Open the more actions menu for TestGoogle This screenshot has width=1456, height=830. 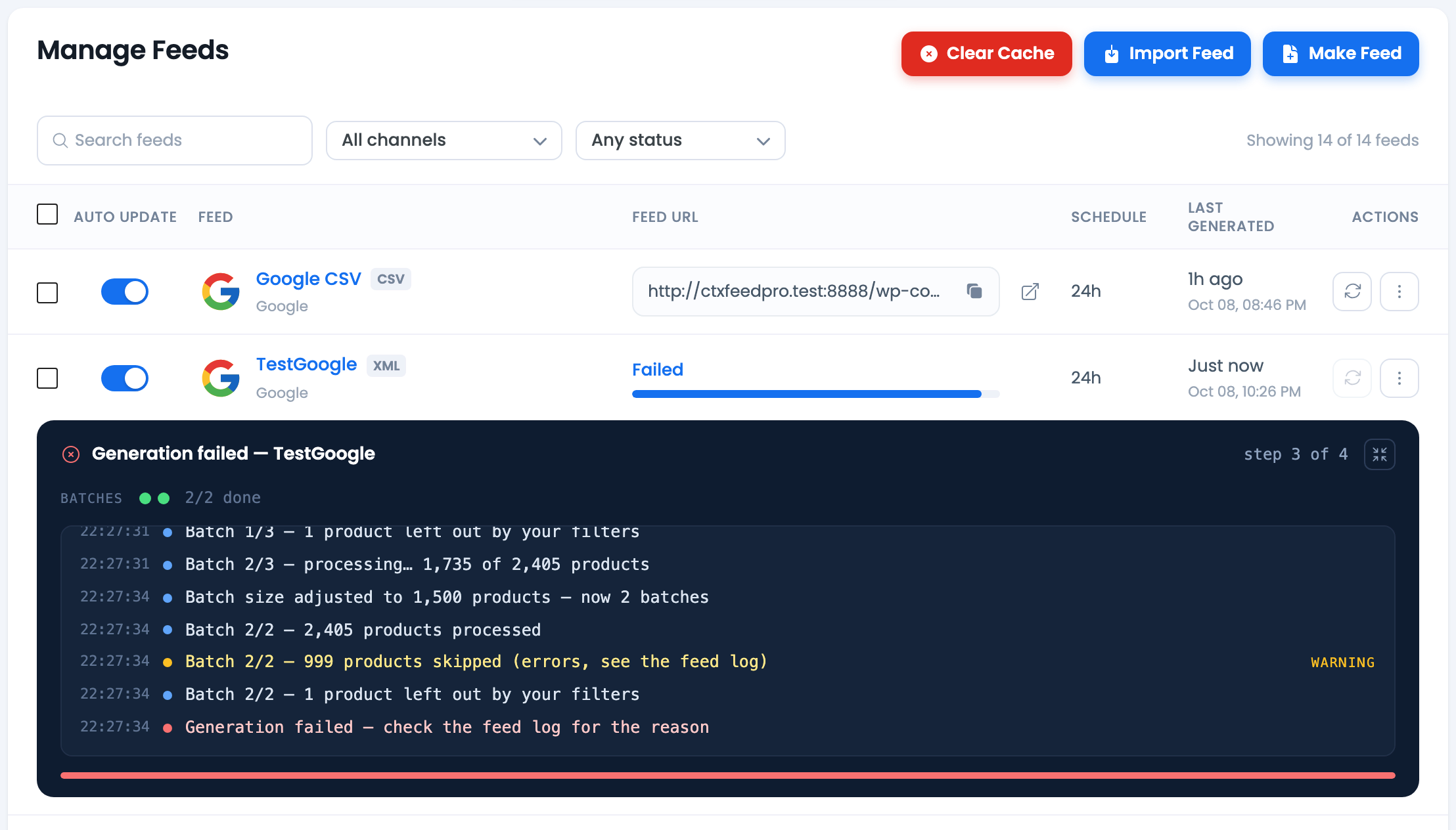1399,378
